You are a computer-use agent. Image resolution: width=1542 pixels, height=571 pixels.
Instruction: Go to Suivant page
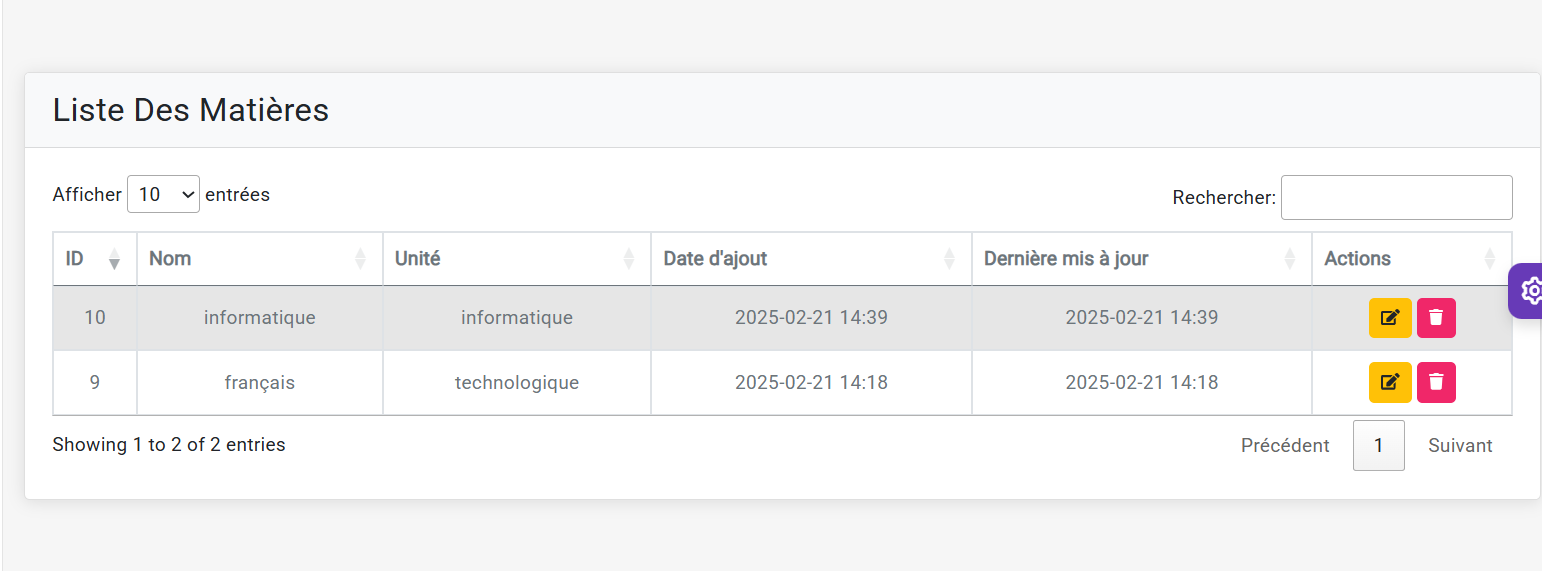pyautogui.click(x=1460, y=446)
